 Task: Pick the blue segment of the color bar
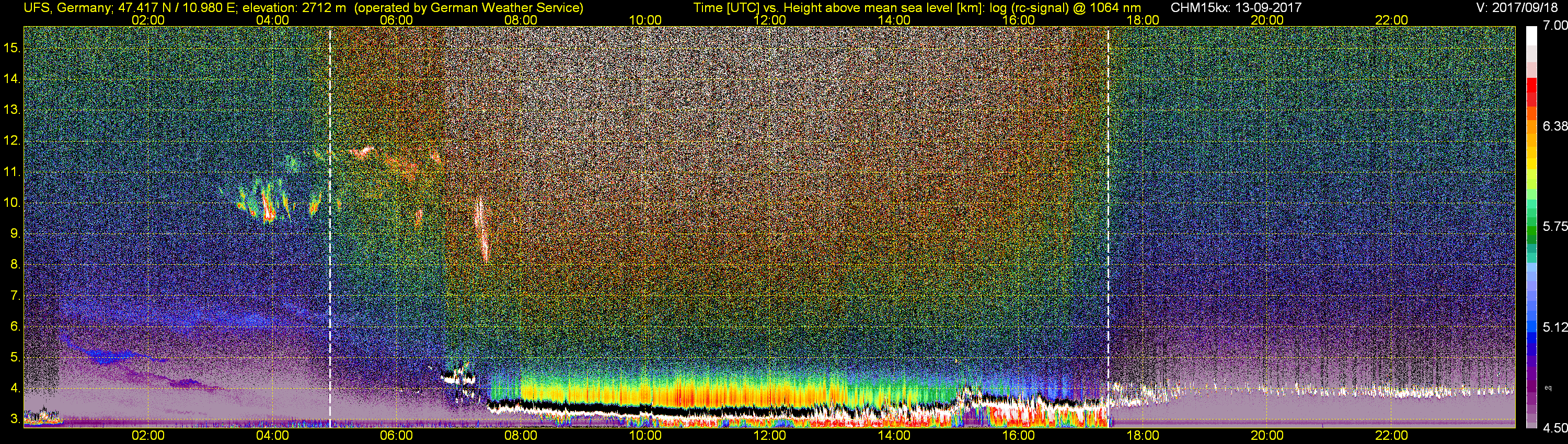(x=1531, y=337)
